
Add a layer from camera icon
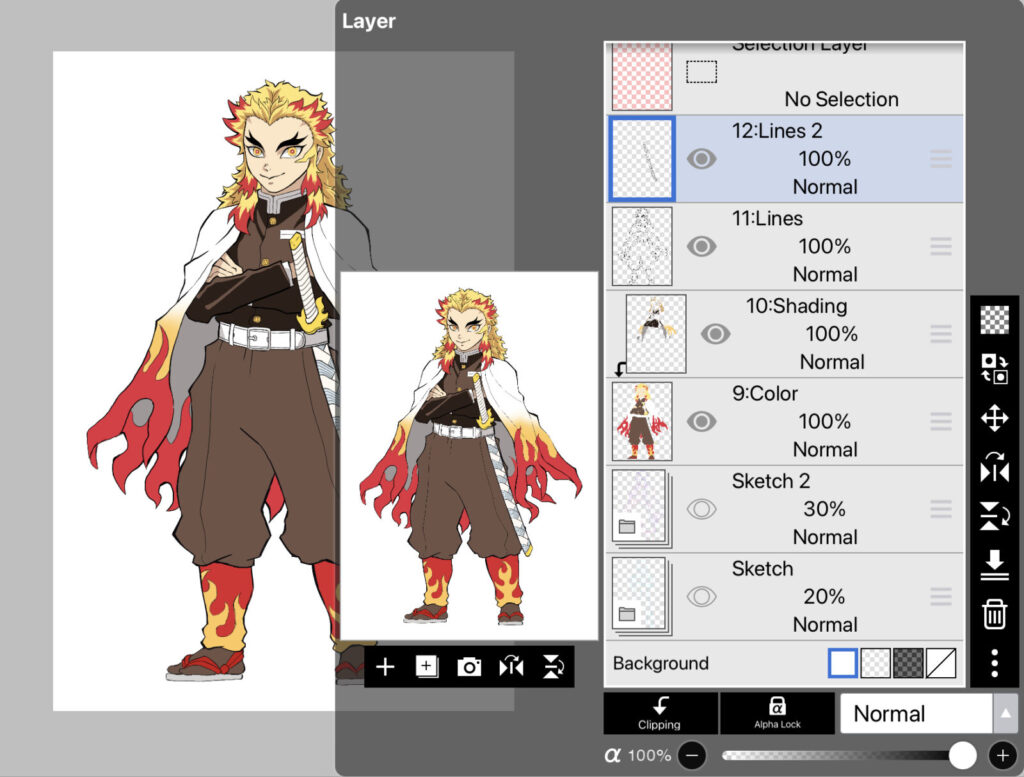tap(469, 667)
